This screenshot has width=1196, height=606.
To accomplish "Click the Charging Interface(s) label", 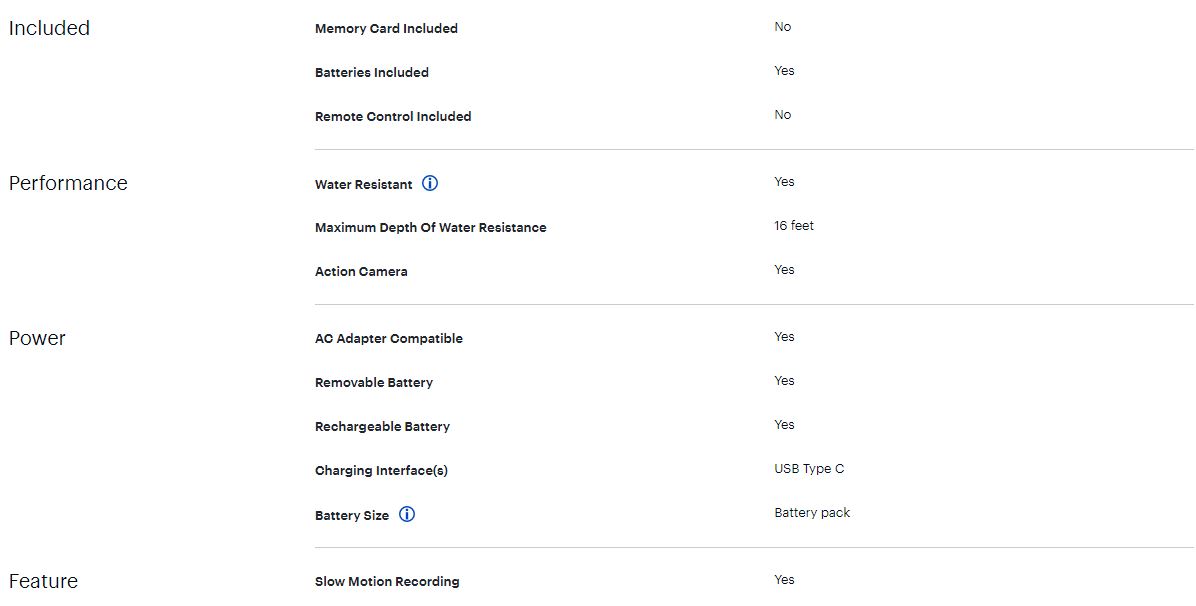I will [381, 471].
